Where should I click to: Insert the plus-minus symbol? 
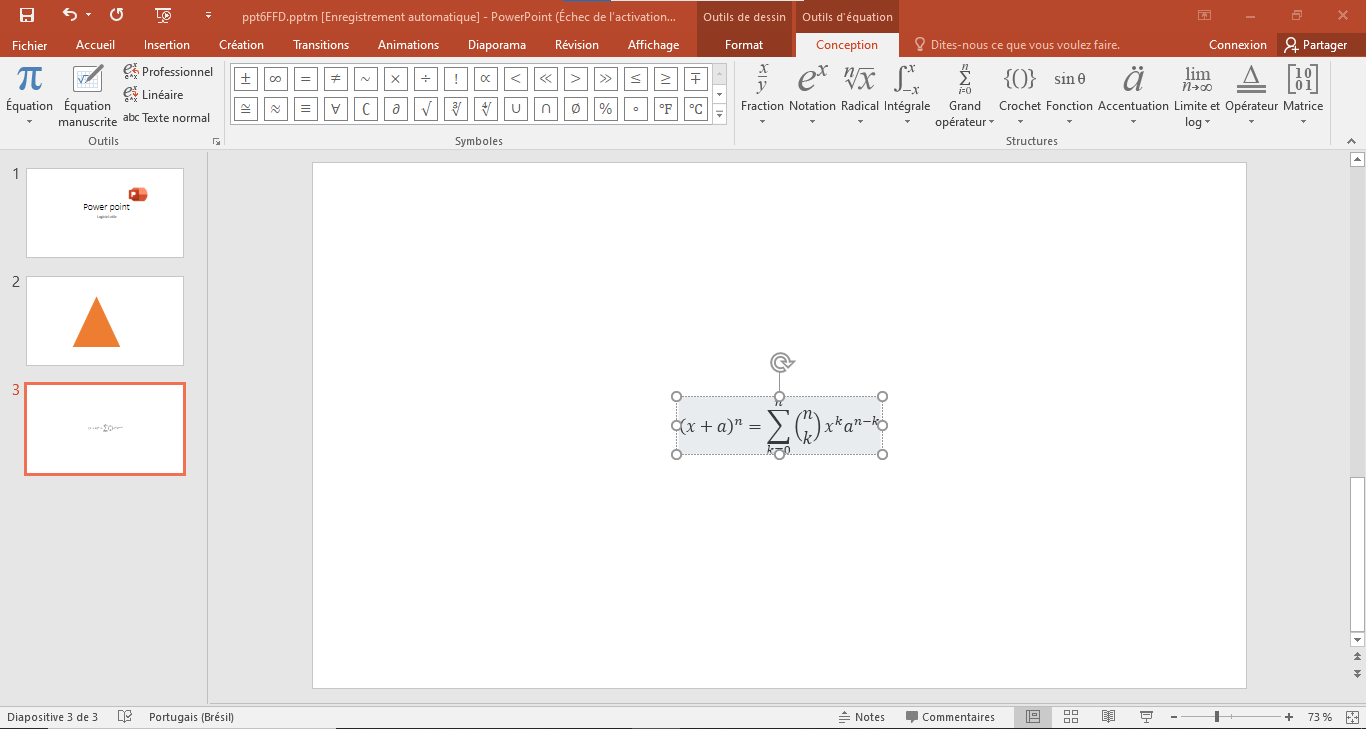246,79
